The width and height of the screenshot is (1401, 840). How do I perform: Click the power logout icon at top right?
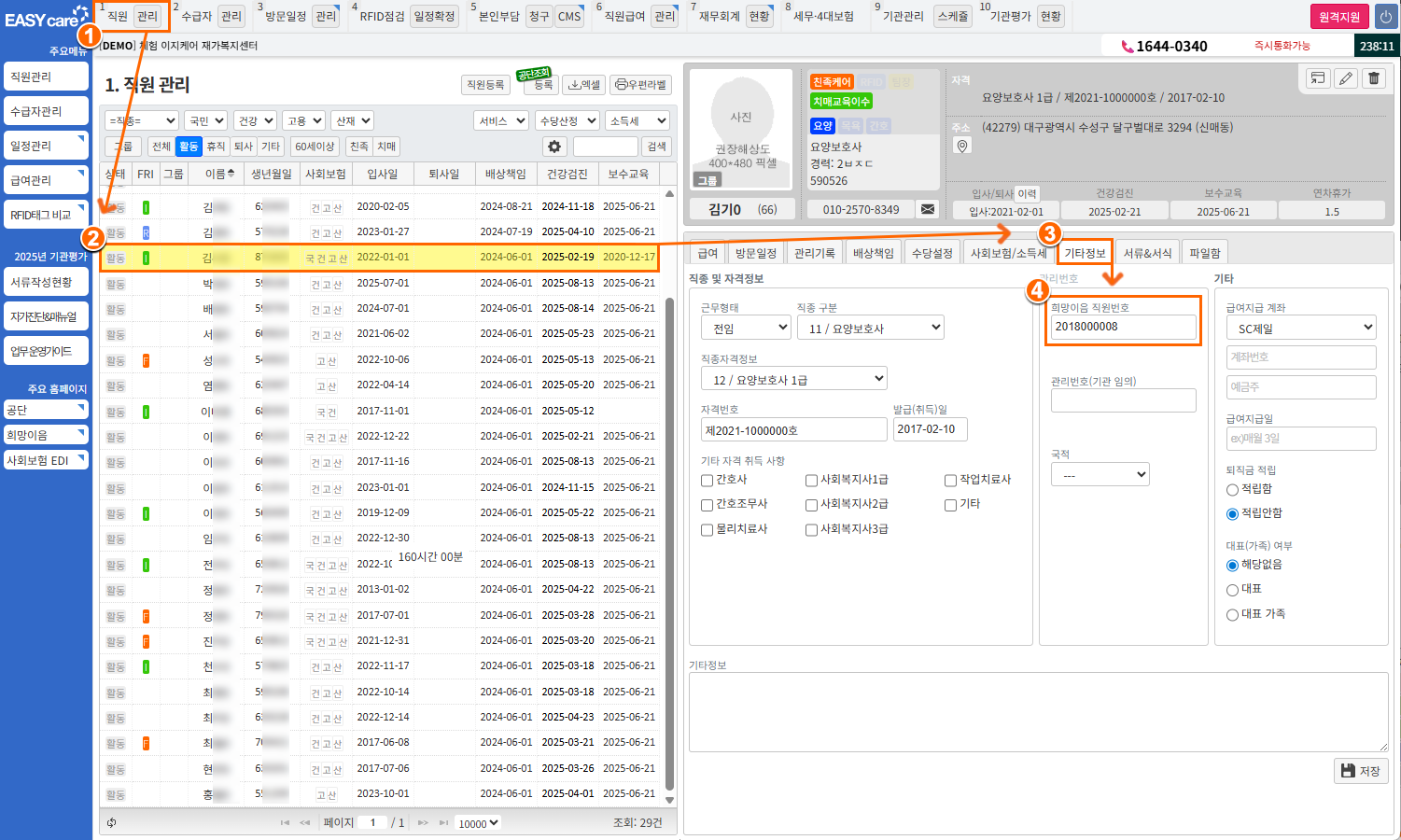pos(1385,17)
